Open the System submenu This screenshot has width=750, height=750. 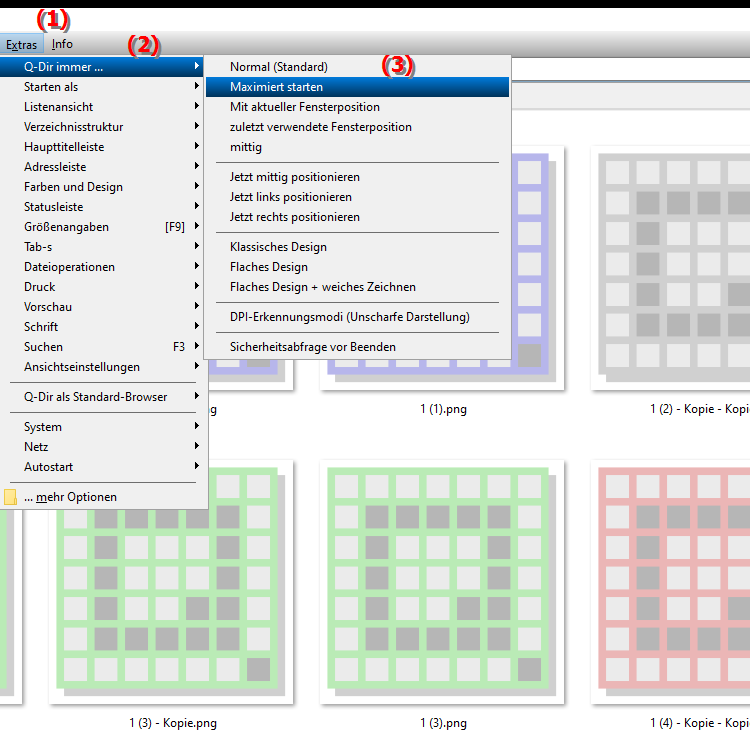[x=101, y=427]
